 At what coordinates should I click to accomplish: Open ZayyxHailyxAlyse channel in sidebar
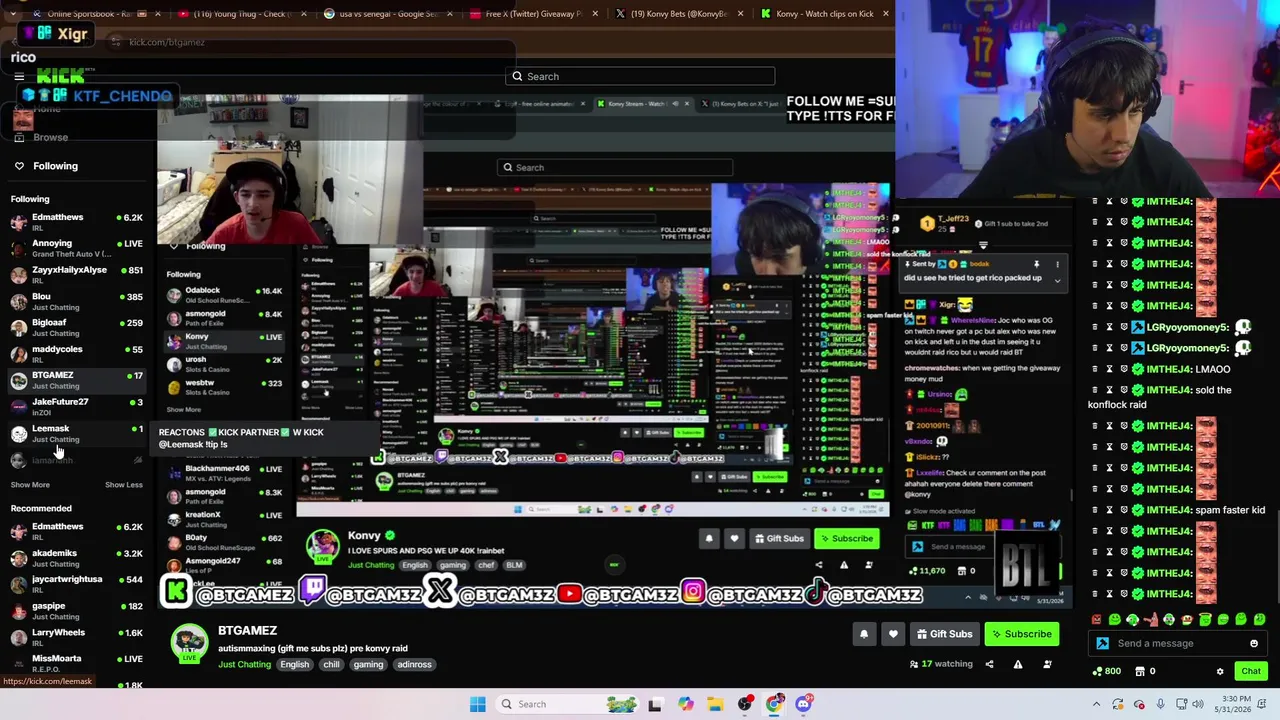pos(77,274)
